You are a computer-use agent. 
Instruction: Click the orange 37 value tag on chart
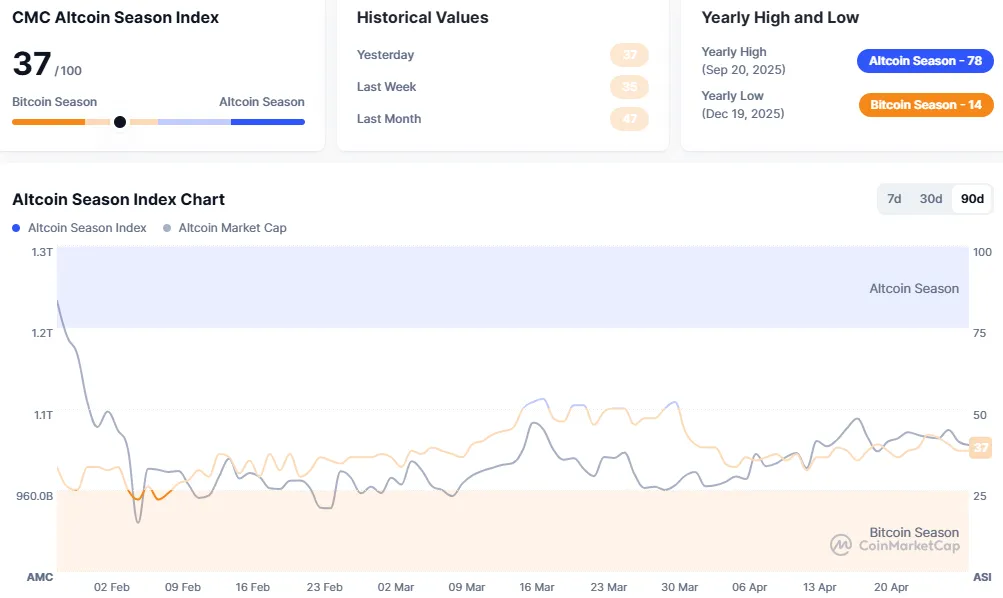[x=980, y=447]
